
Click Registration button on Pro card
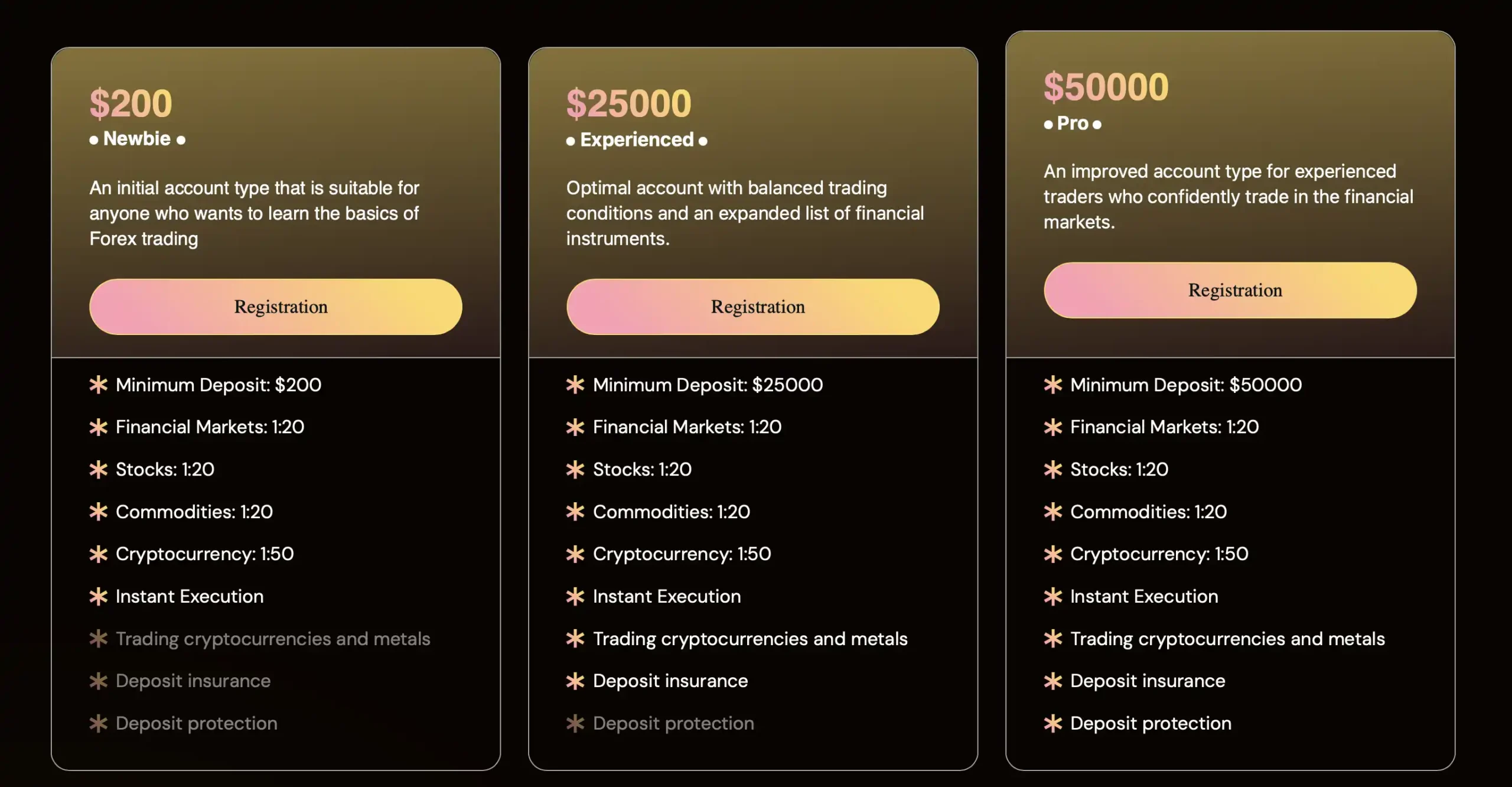tap(1230, 290)
